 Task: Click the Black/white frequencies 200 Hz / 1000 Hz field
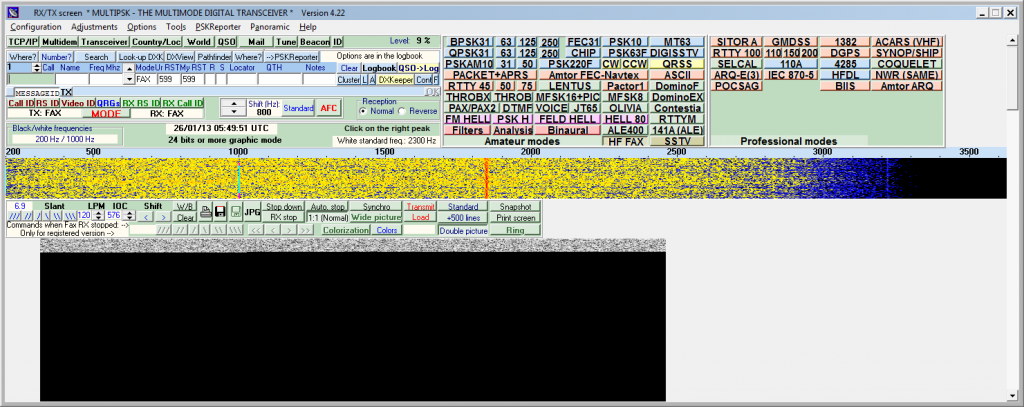point(65,139)
